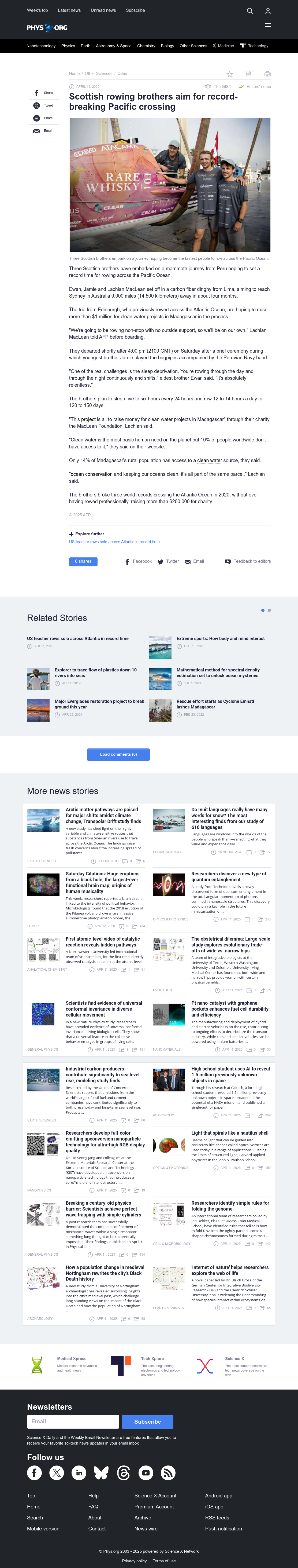
Task: Print the article with printer icon
Action: 268,74
